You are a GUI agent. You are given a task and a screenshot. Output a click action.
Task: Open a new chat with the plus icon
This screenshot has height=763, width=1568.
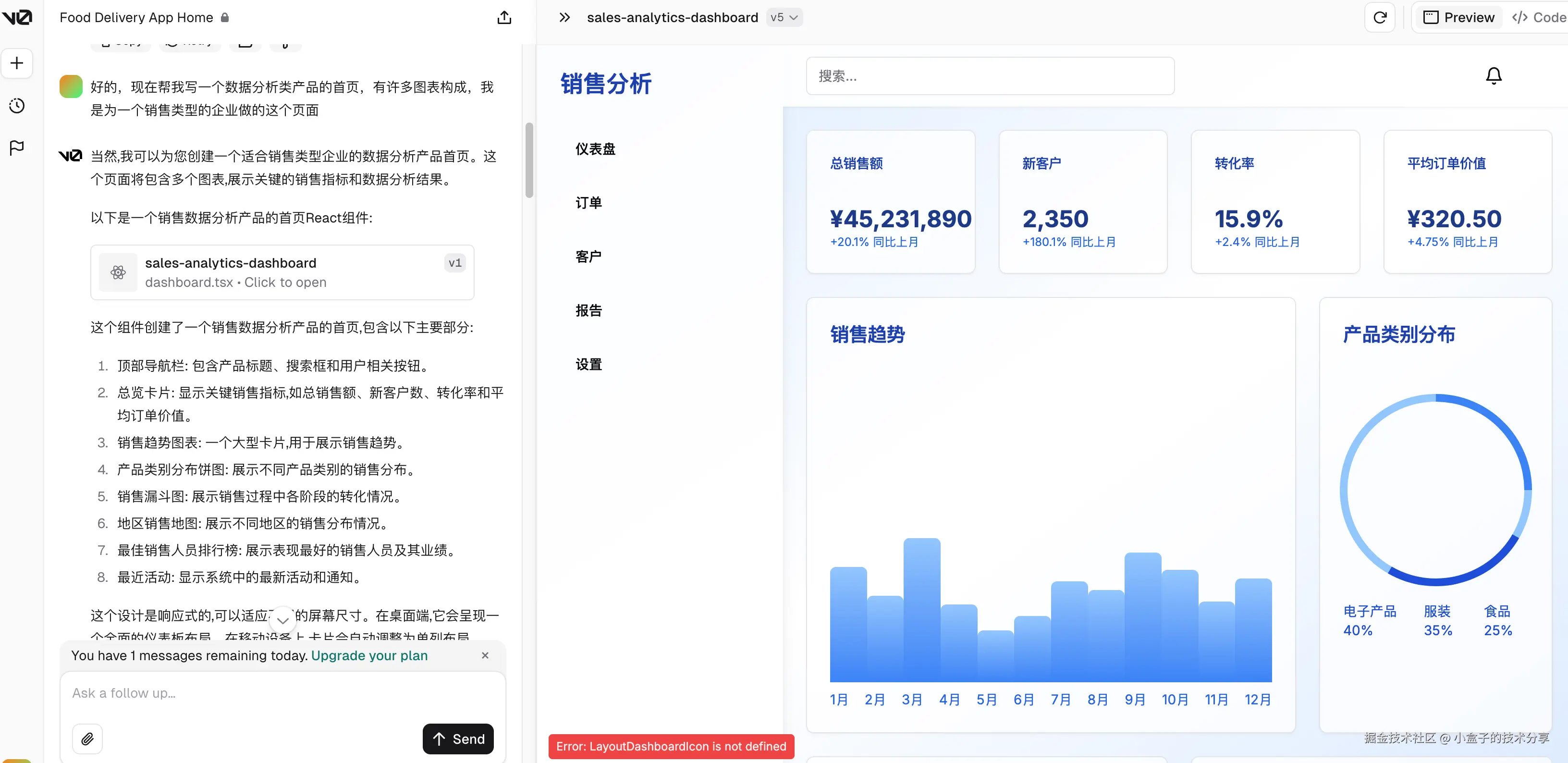[16, 63]
